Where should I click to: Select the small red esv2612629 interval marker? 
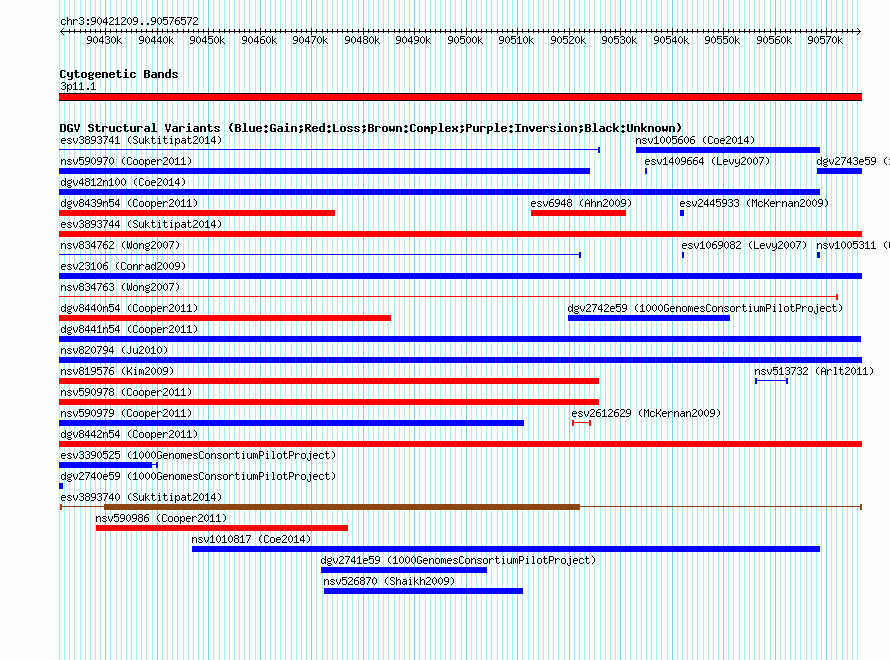(582, 423)
